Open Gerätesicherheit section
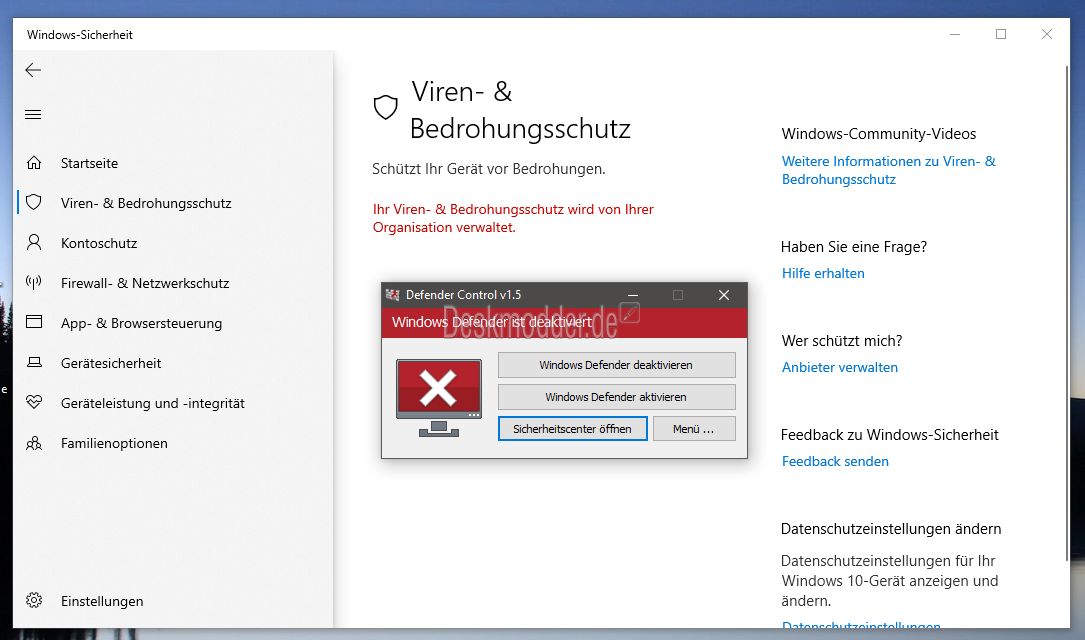This screenshot has height=640, width=1085. tap(111, 363)
